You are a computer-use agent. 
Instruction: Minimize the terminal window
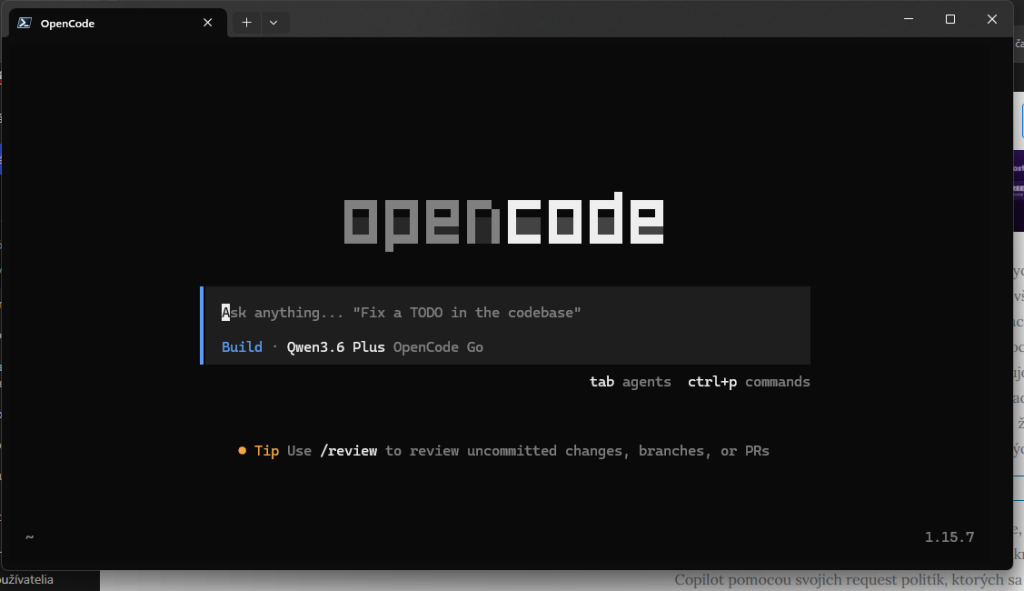pyautogui.click(x=908, y=20)
